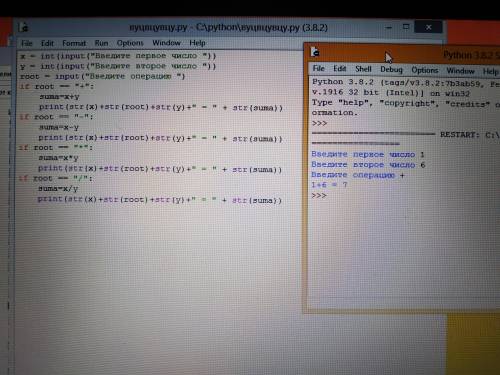Click the '1+6 = 7' output line

329,185
